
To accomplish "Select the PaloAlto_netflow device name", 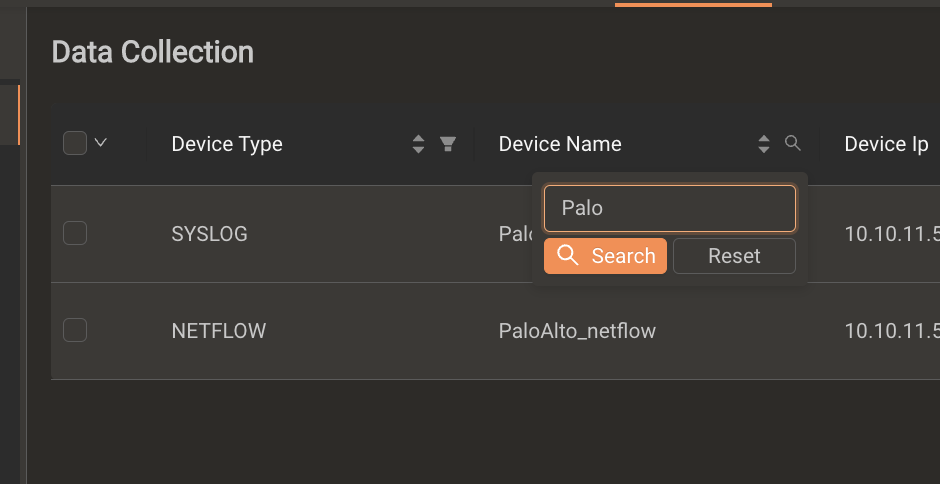I will click(x=577, y=330).
